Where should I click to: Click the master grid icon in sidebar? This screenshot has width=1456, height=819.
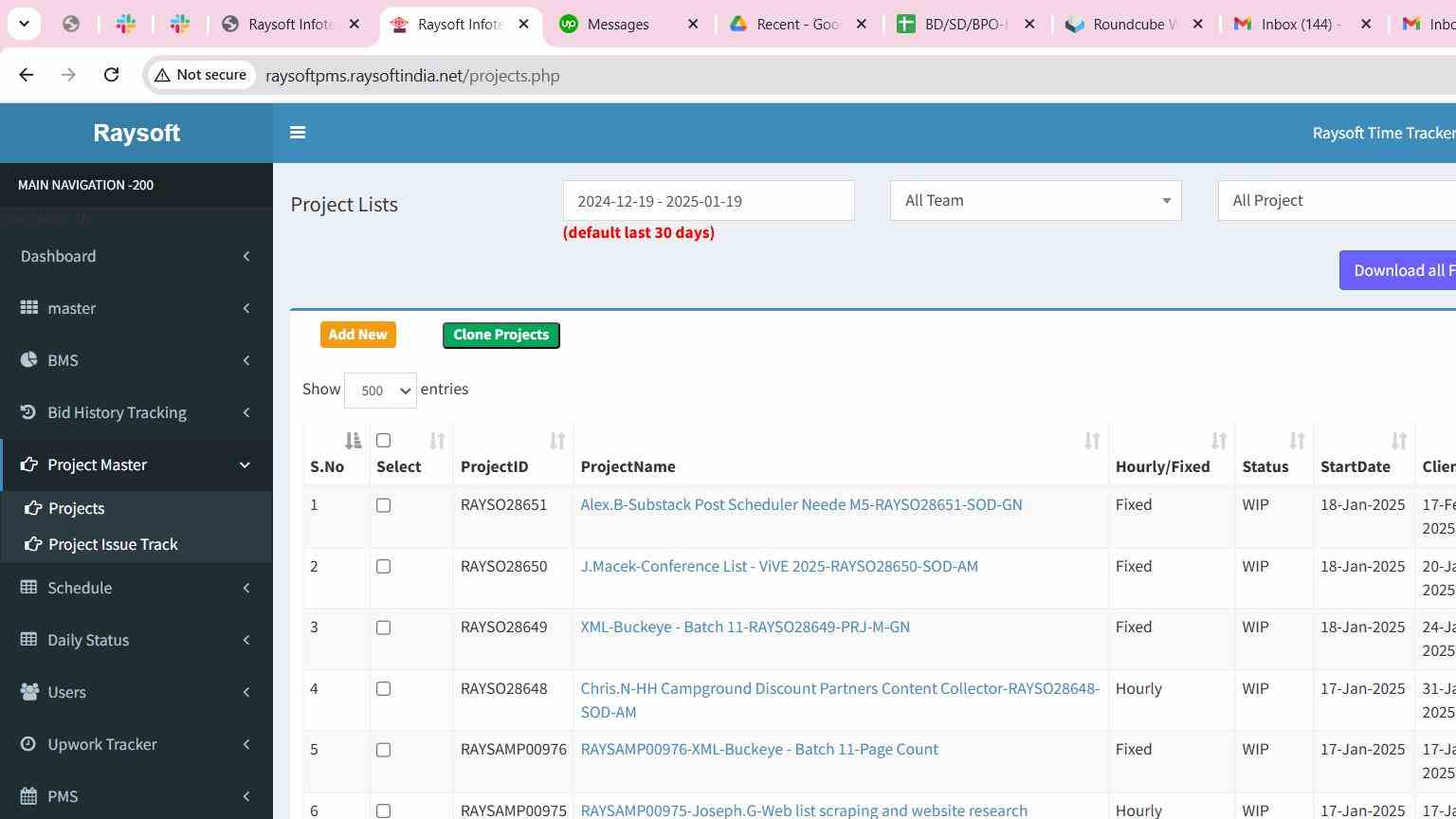coord(29,308)
